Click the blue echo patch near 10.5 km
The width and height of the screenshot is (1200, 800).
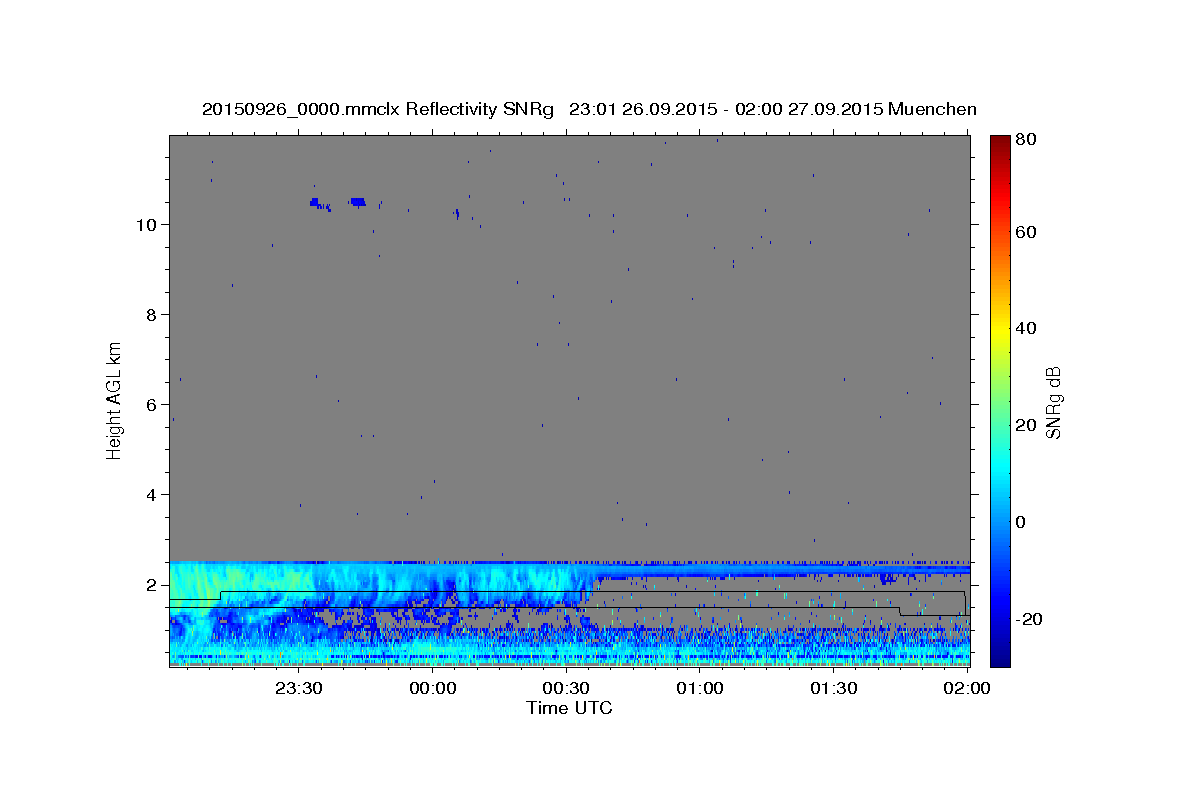tap(357, 202)
